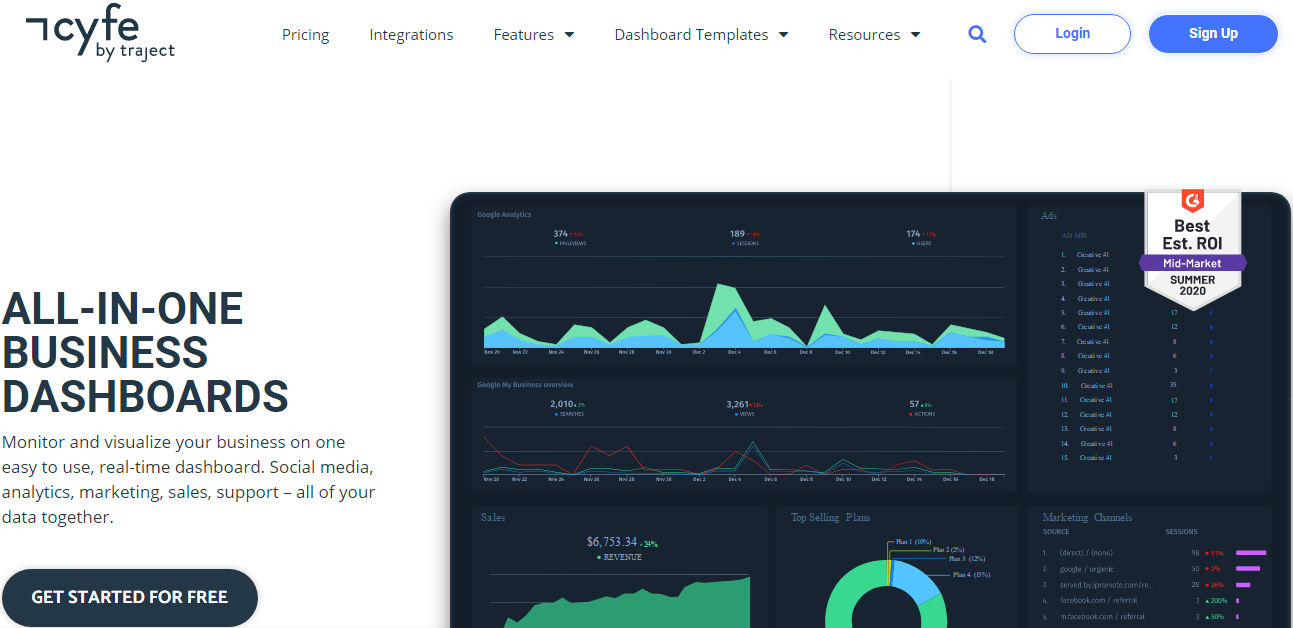Open the Dashboard Templates menu
The width and height of the screenshot is (1293, 628).
pos(701,34)
